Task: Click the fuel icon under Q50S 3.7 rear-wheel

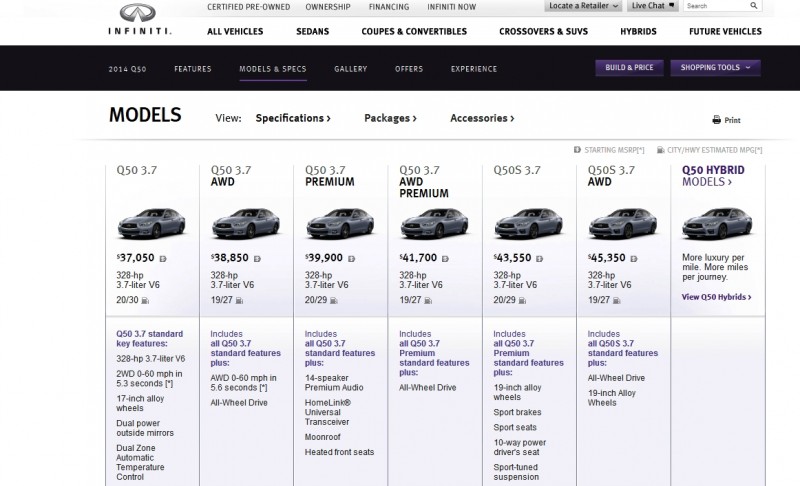Action: point(522,300)
